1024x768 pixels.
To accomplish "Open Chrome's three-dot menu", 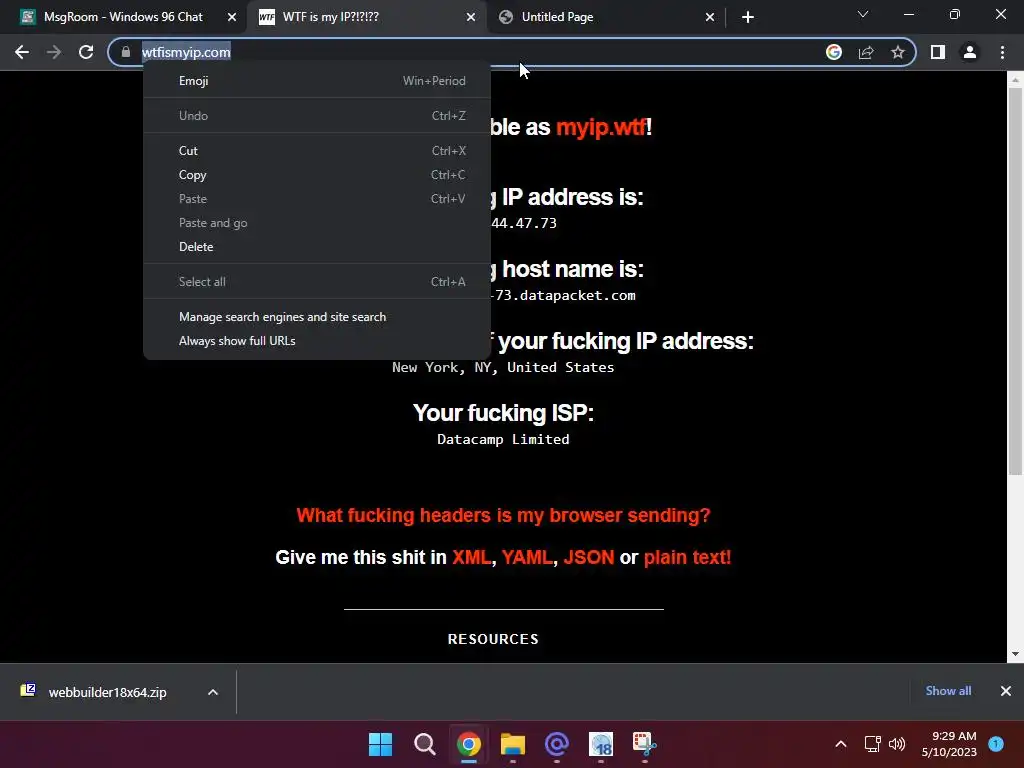I will [x=1002, y=52].
